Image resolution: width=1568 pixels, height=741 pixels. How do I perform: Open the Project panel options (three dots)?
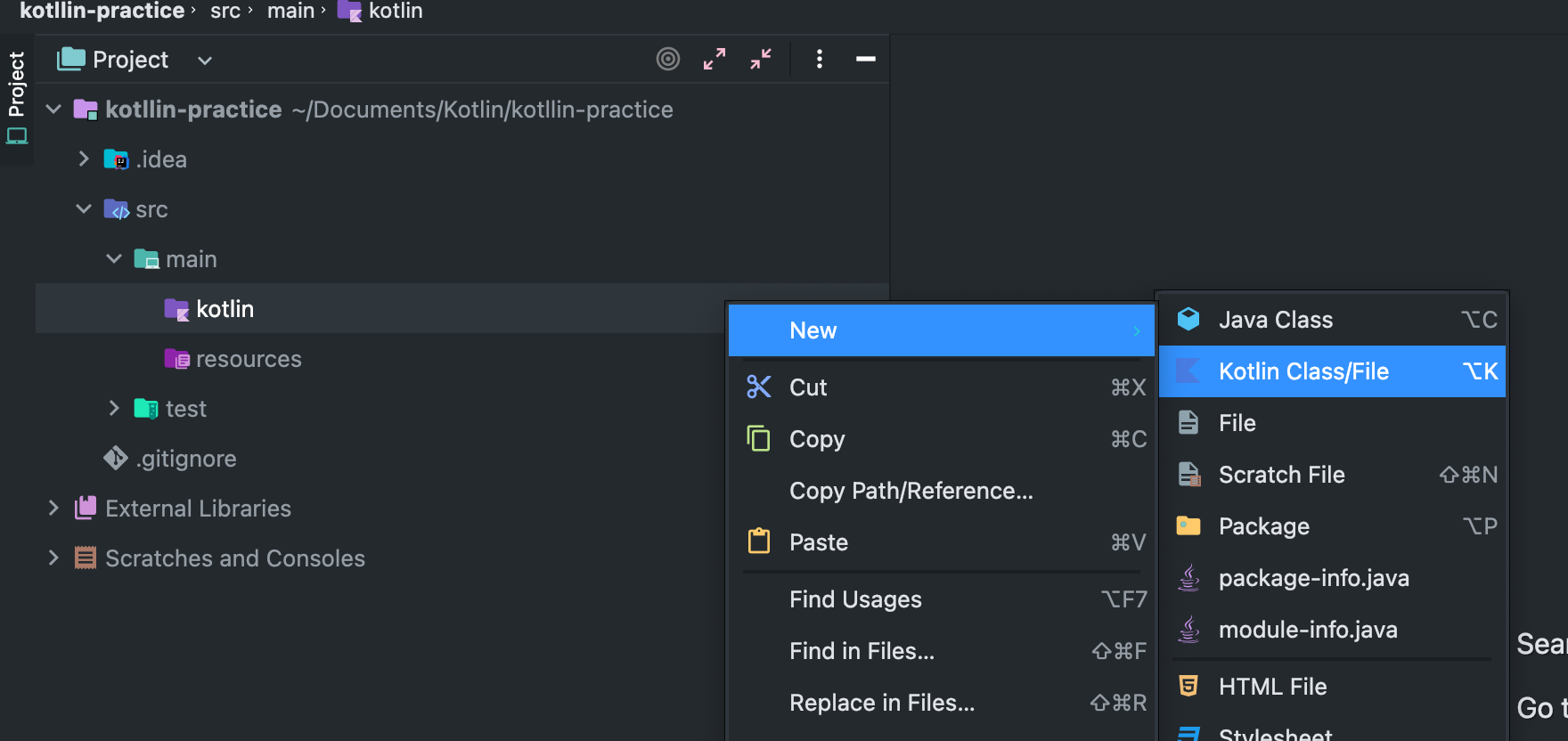point(820,59)
